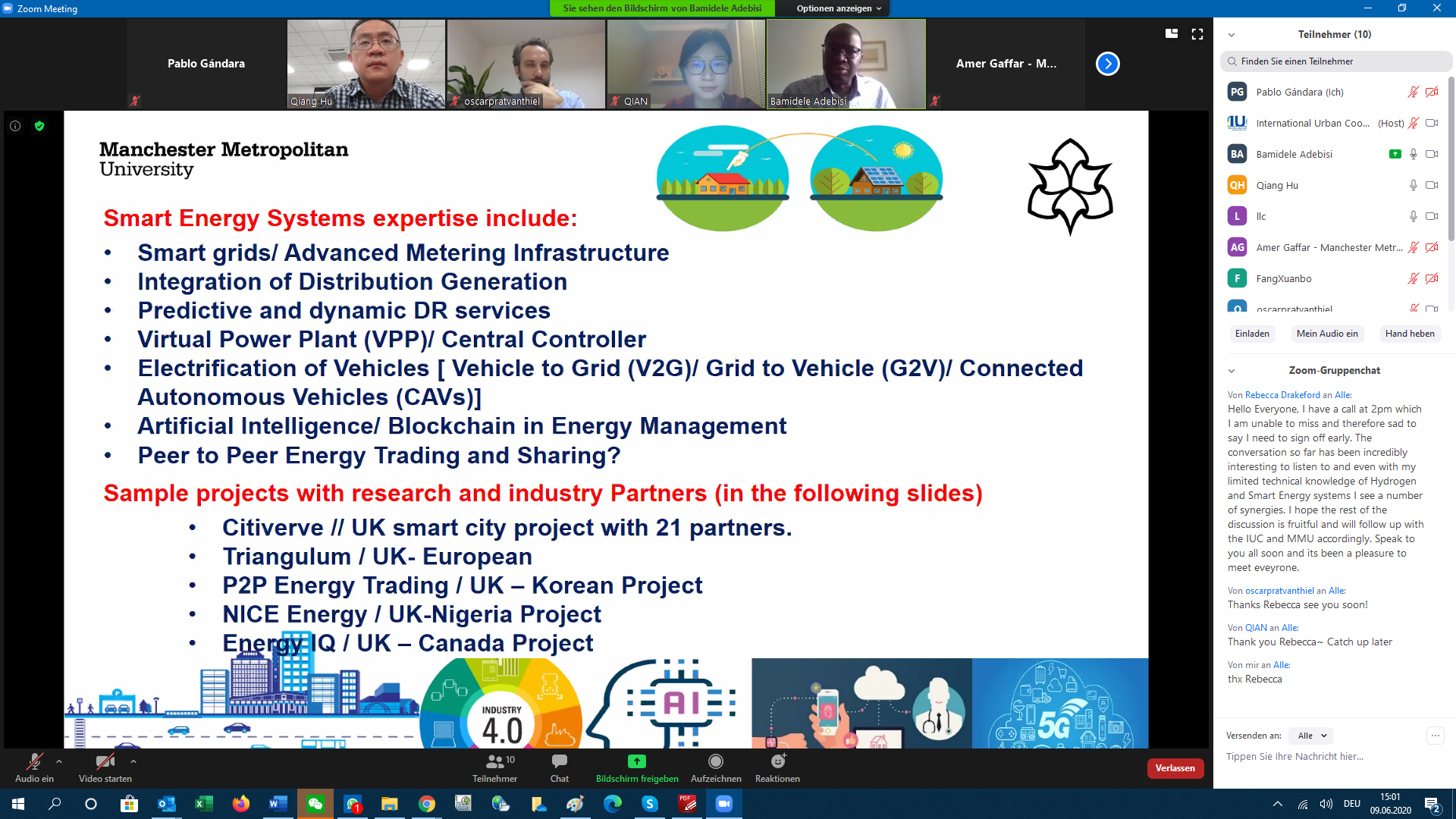Open the Chat panel icon
1456x819 pixels.
click(560, 761)
